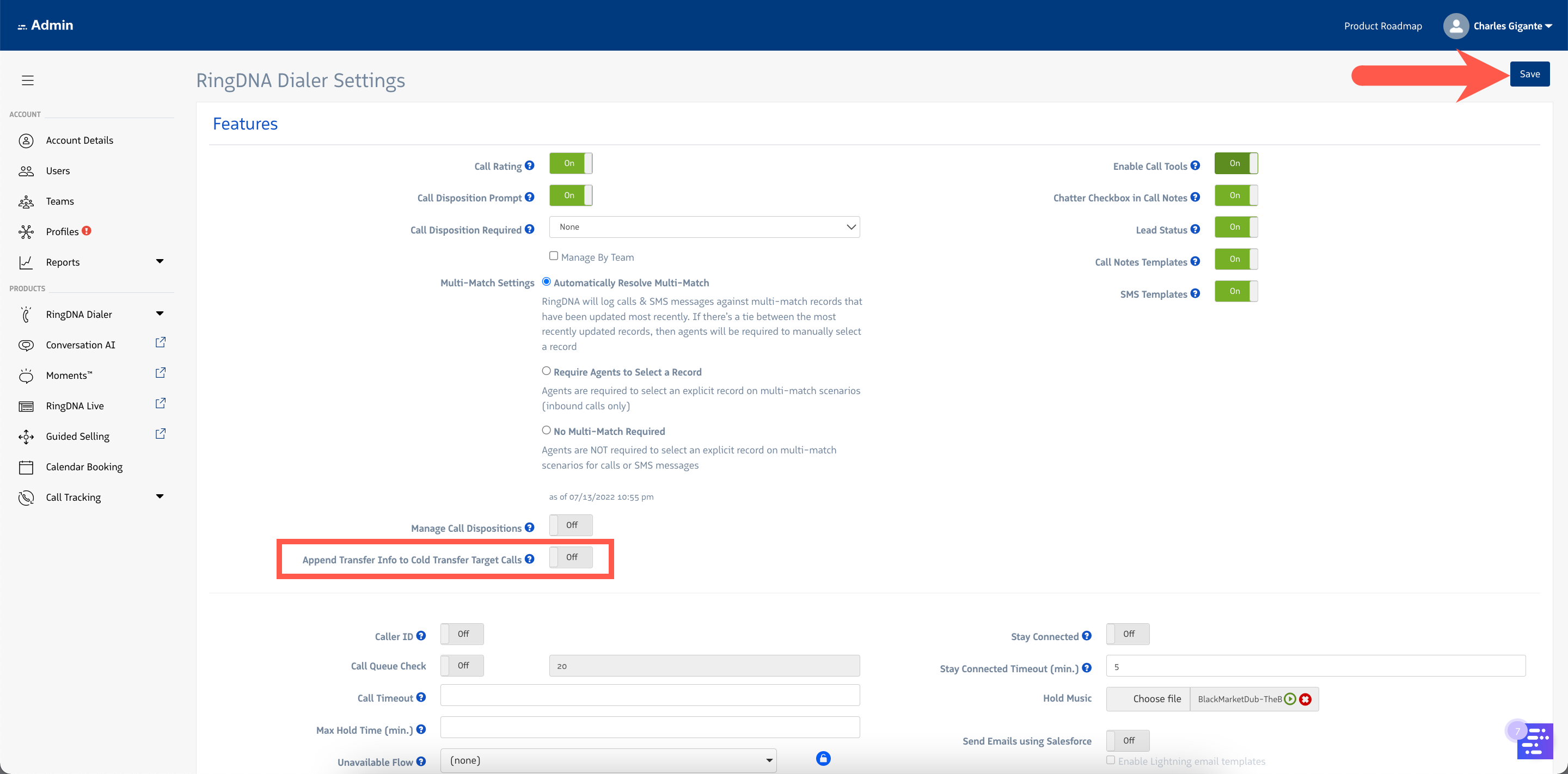Click the Call Timeout input field
This screenshot has width=1568, height=774.
click(650, 696)
